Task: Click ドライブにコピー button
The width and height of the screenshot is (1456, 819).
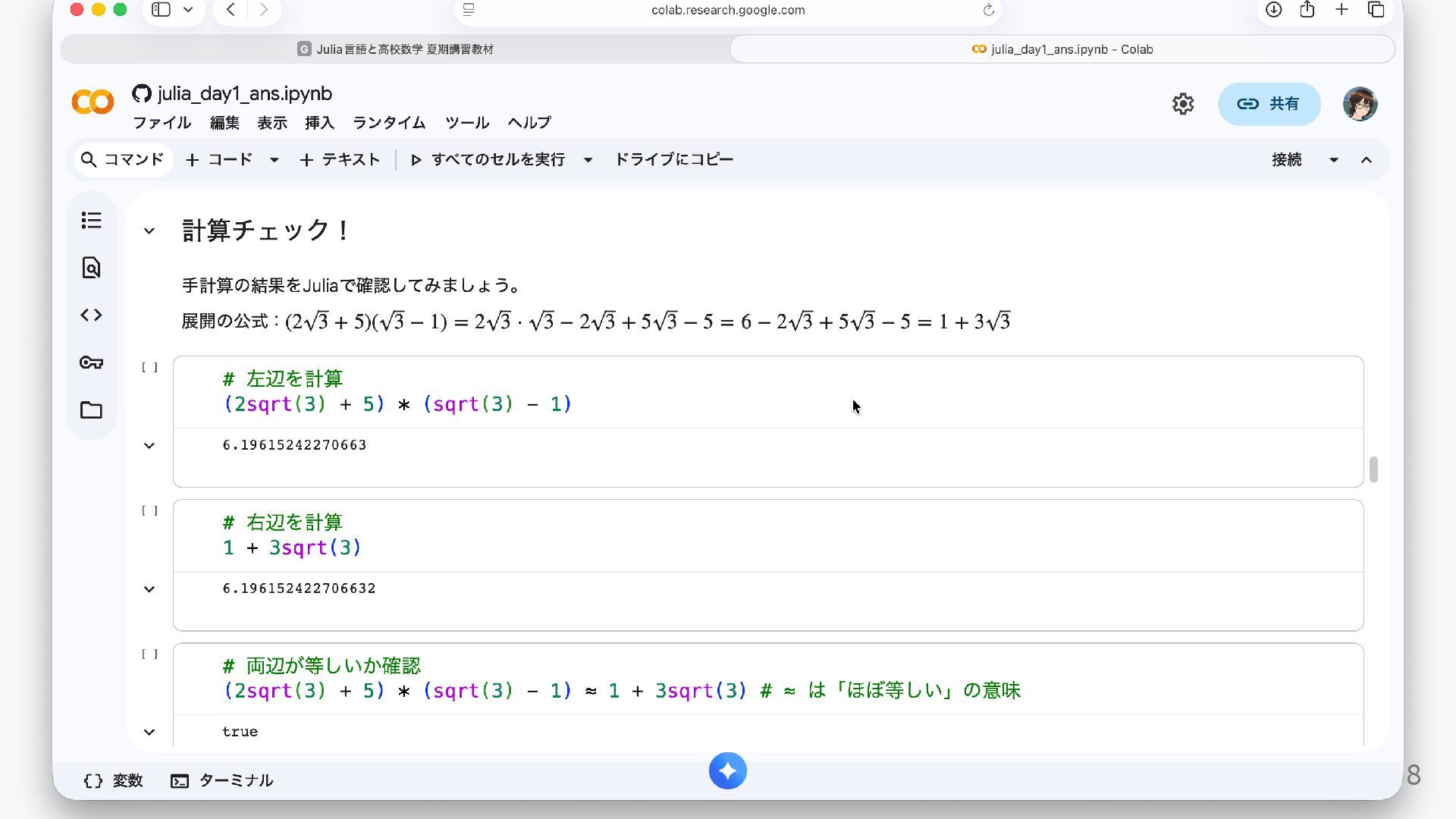Action: tap(673, 160)
